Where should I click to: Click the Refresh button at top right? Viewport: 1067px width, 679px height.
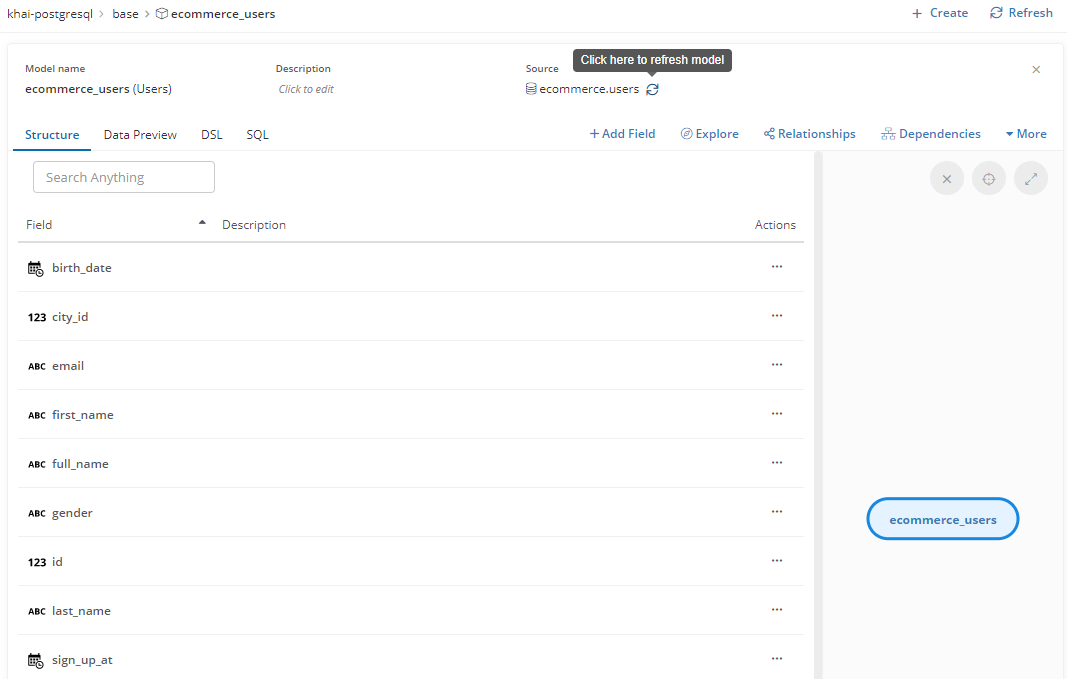pos(1021,13)
